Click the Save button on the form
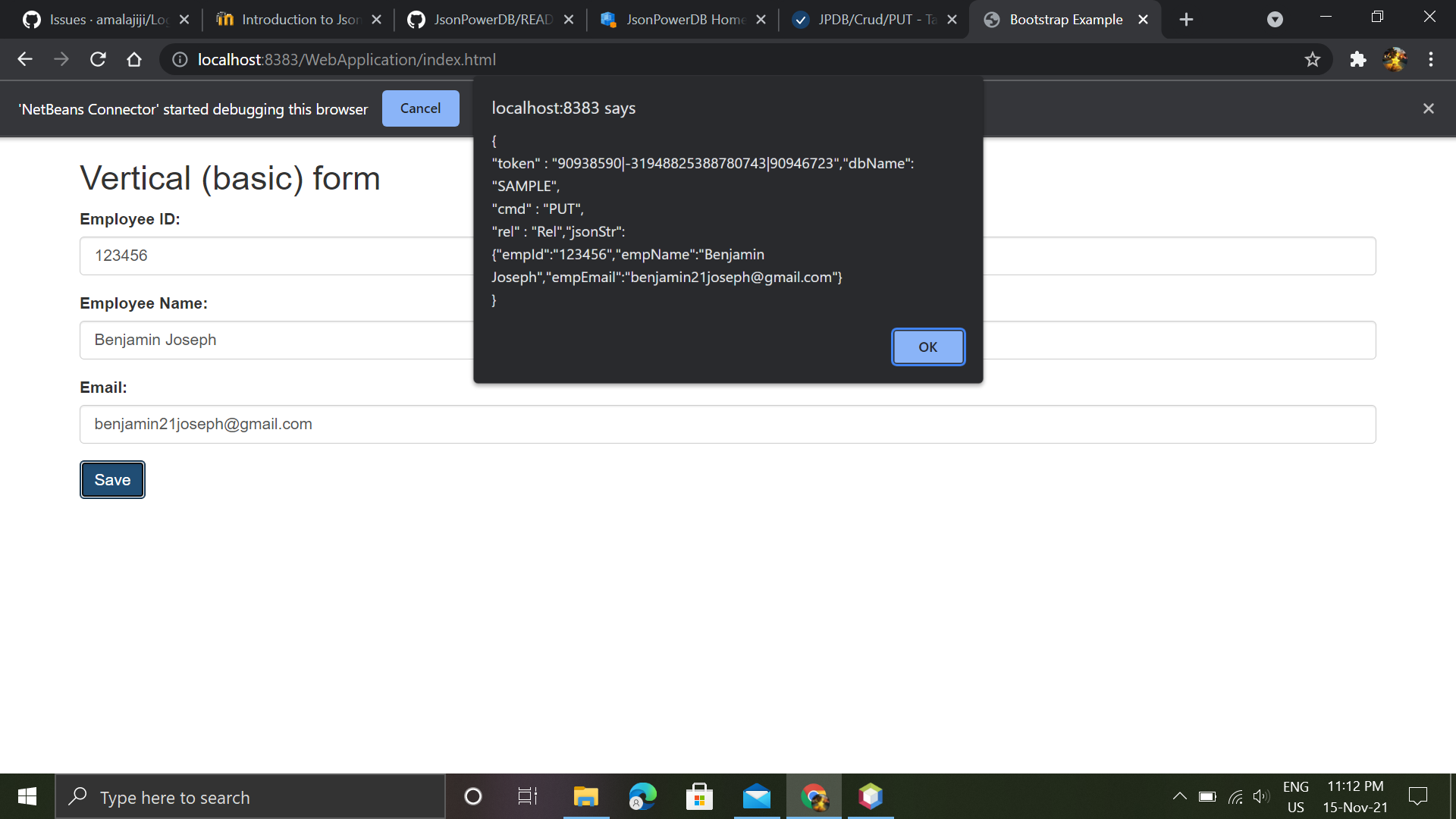The image size is (1456, 819). coord(111,479)
